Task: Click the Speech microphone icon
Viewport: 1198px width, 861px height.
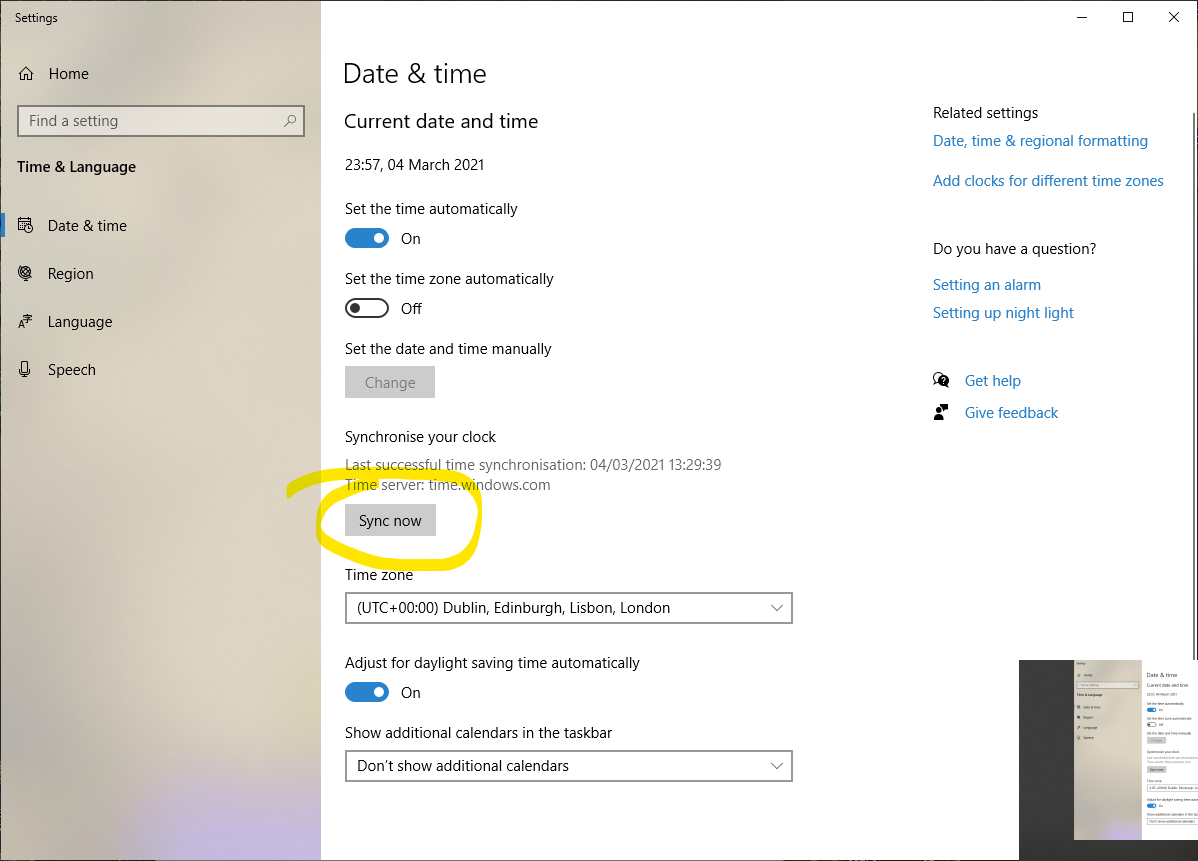Action: click(26, 370)
